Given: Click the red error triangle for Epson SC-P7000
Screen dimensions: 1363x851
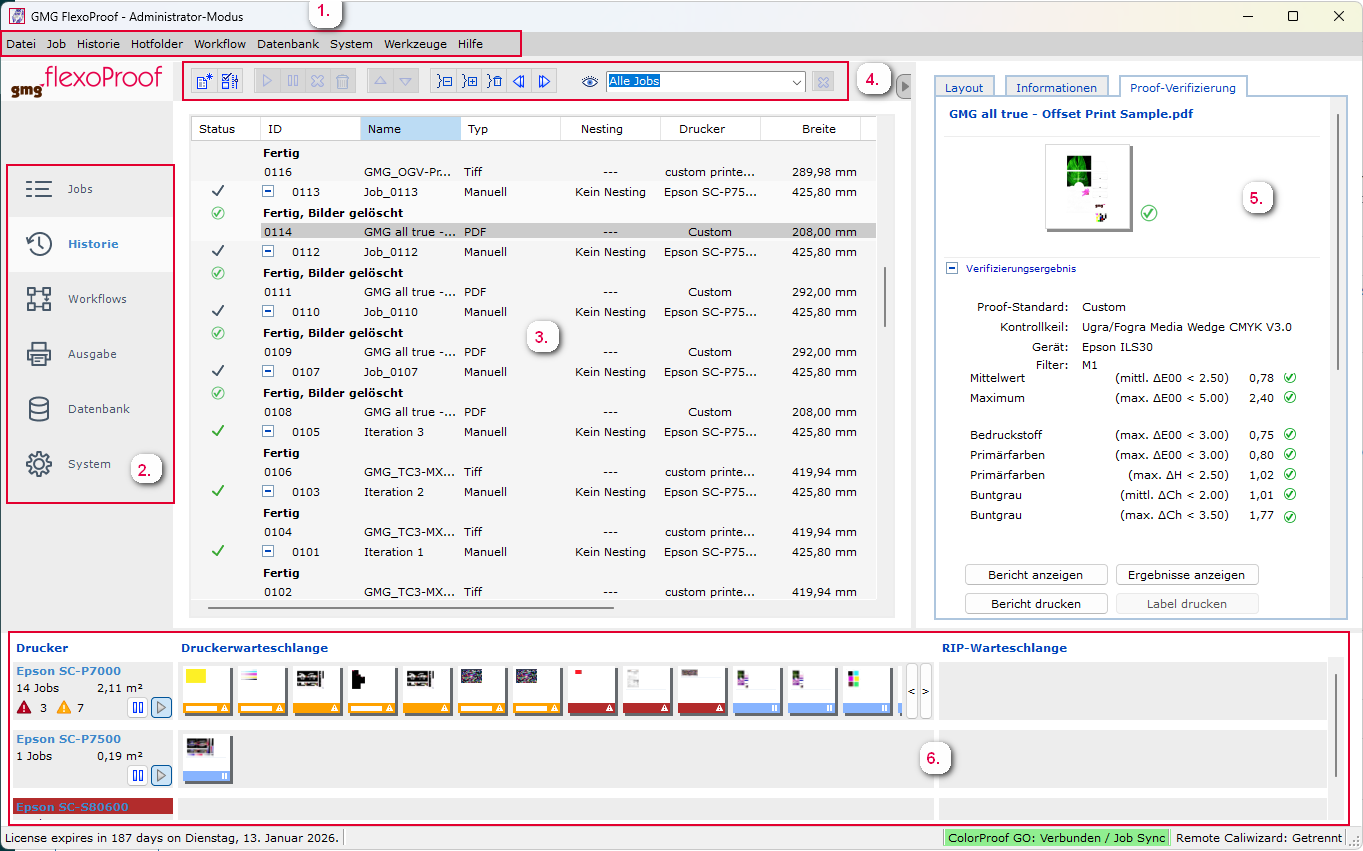Looking at the screenshot, I should pos(24,708).
